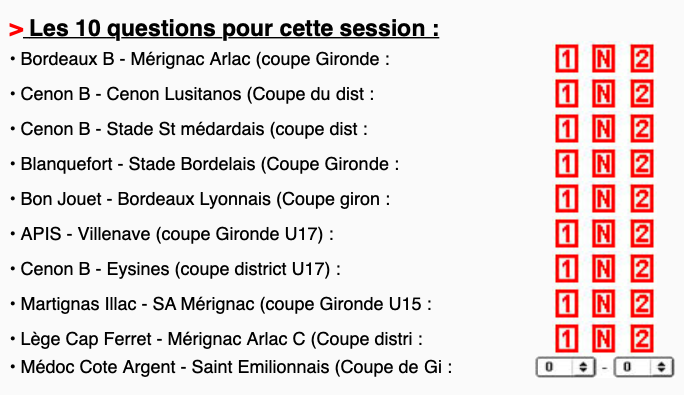Click the '10 questions pour cette session' heading
Screen dimensions: 684x395
(x=231, y=28)
